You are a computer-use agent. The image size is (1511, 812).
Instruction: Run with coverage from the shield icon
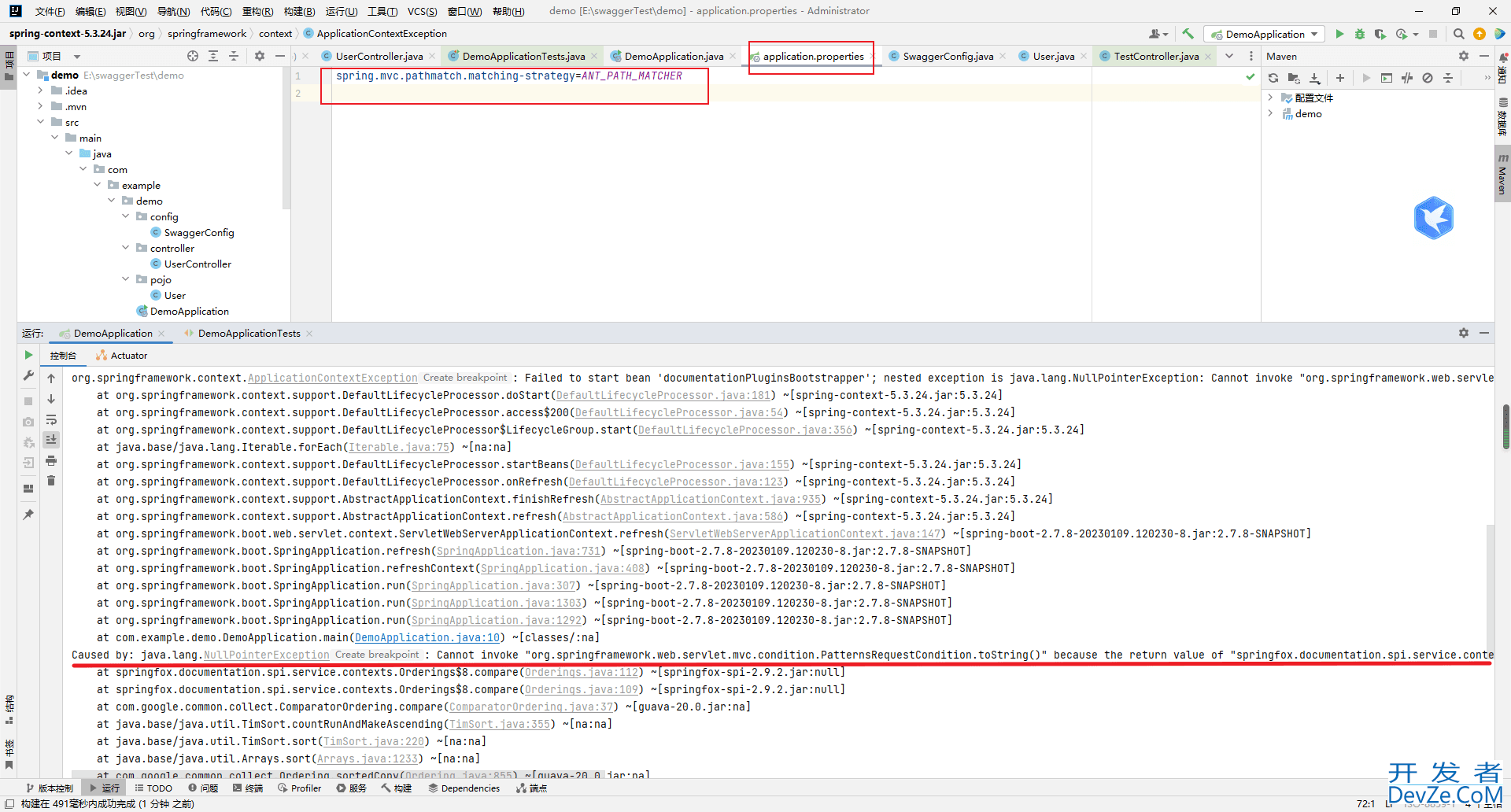[1380, 34]
